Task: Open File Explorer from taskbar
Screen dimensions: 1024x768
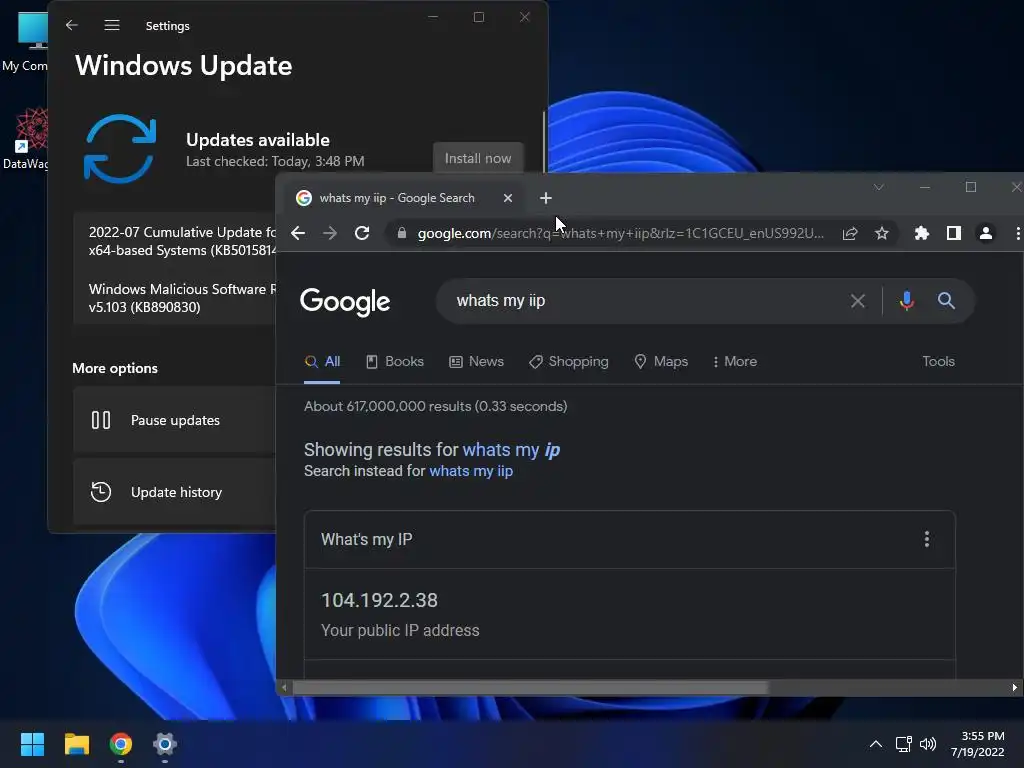Action: tap(76, 744)
